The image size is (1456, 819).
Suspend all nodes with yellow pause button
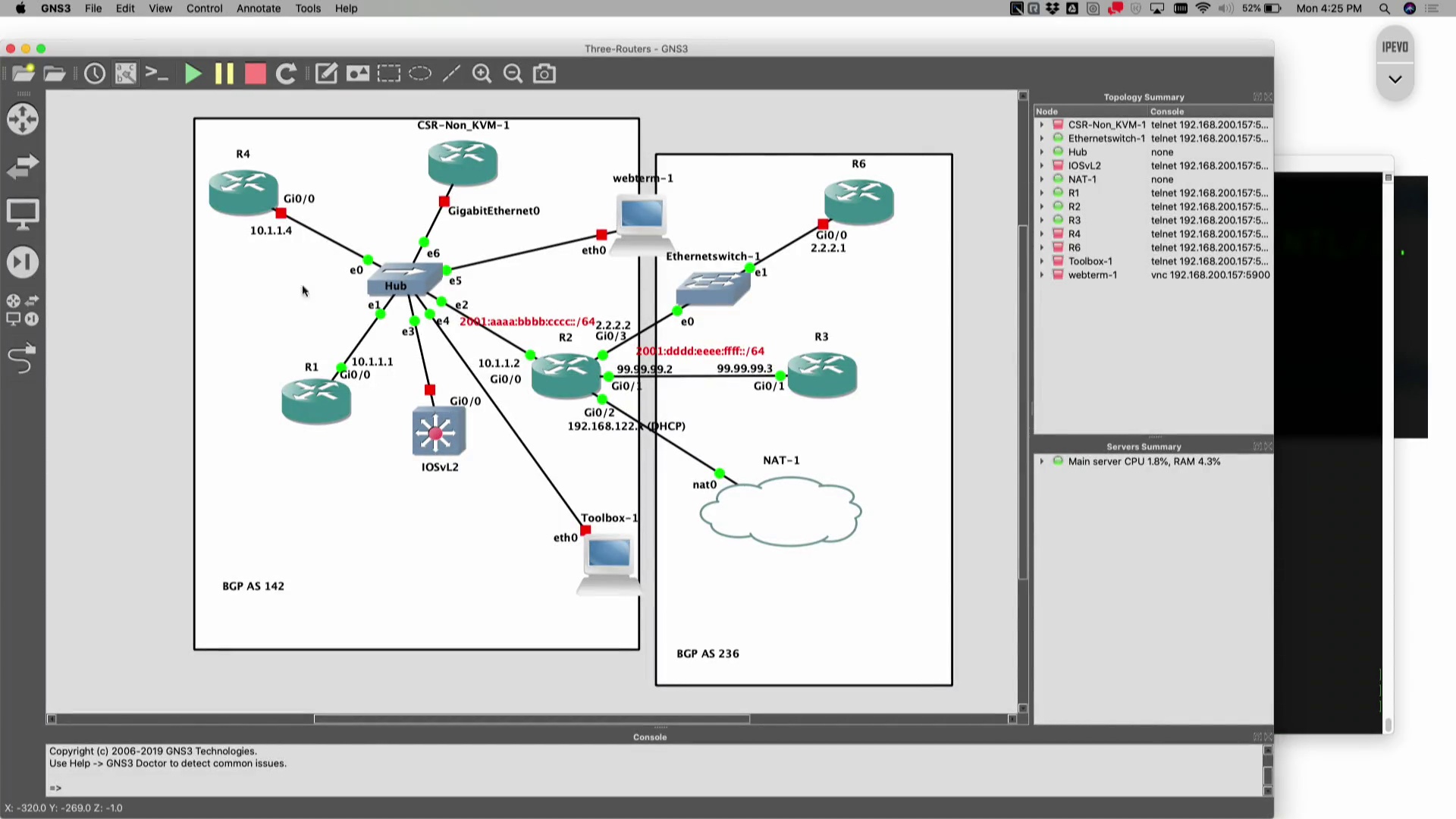(x=224, y=74)
